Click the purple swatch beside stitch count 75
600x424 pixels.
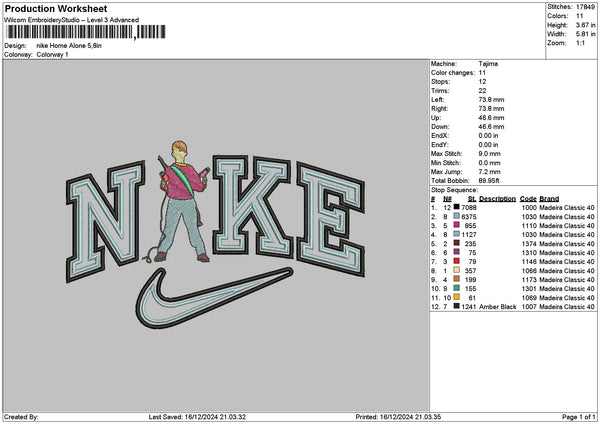click(457, 252)
